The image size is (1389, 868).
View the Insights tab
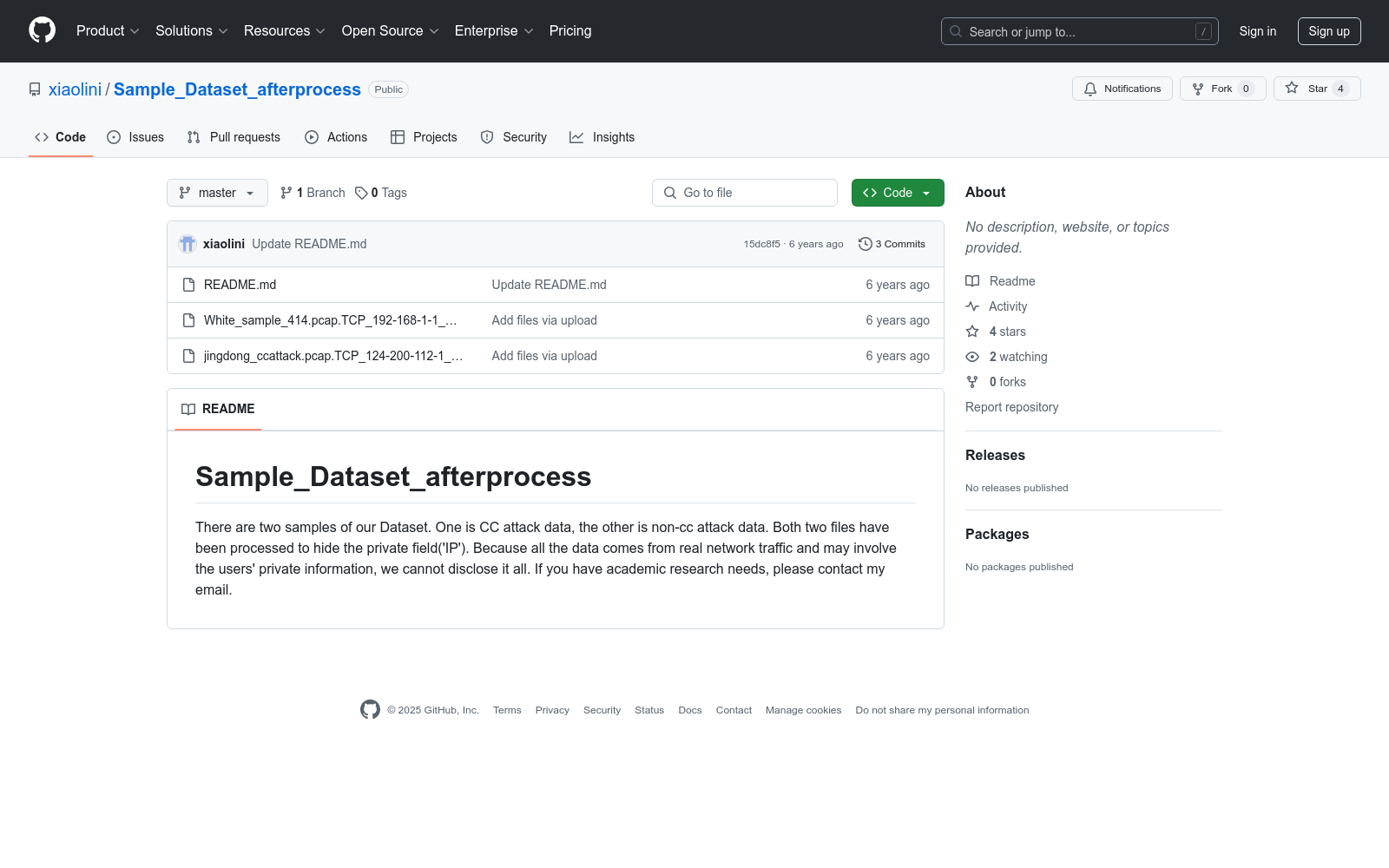[x=602, y=137]
